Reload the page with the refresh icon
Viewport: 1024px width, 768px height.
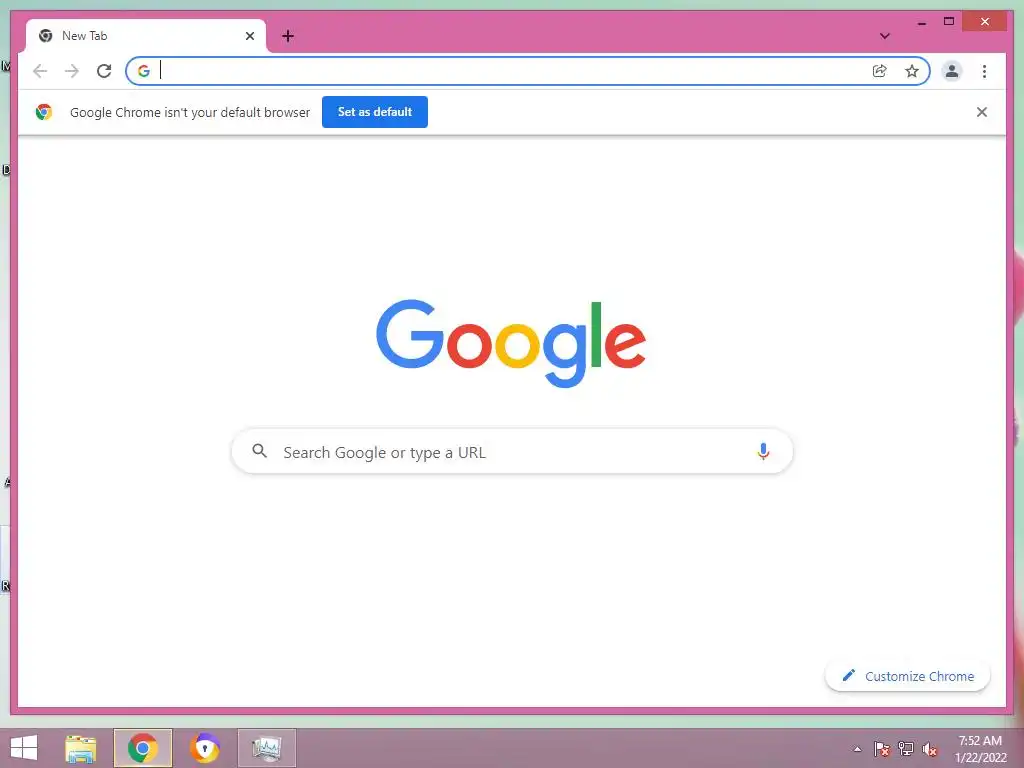pyautogui.click(x=104, y=71)
